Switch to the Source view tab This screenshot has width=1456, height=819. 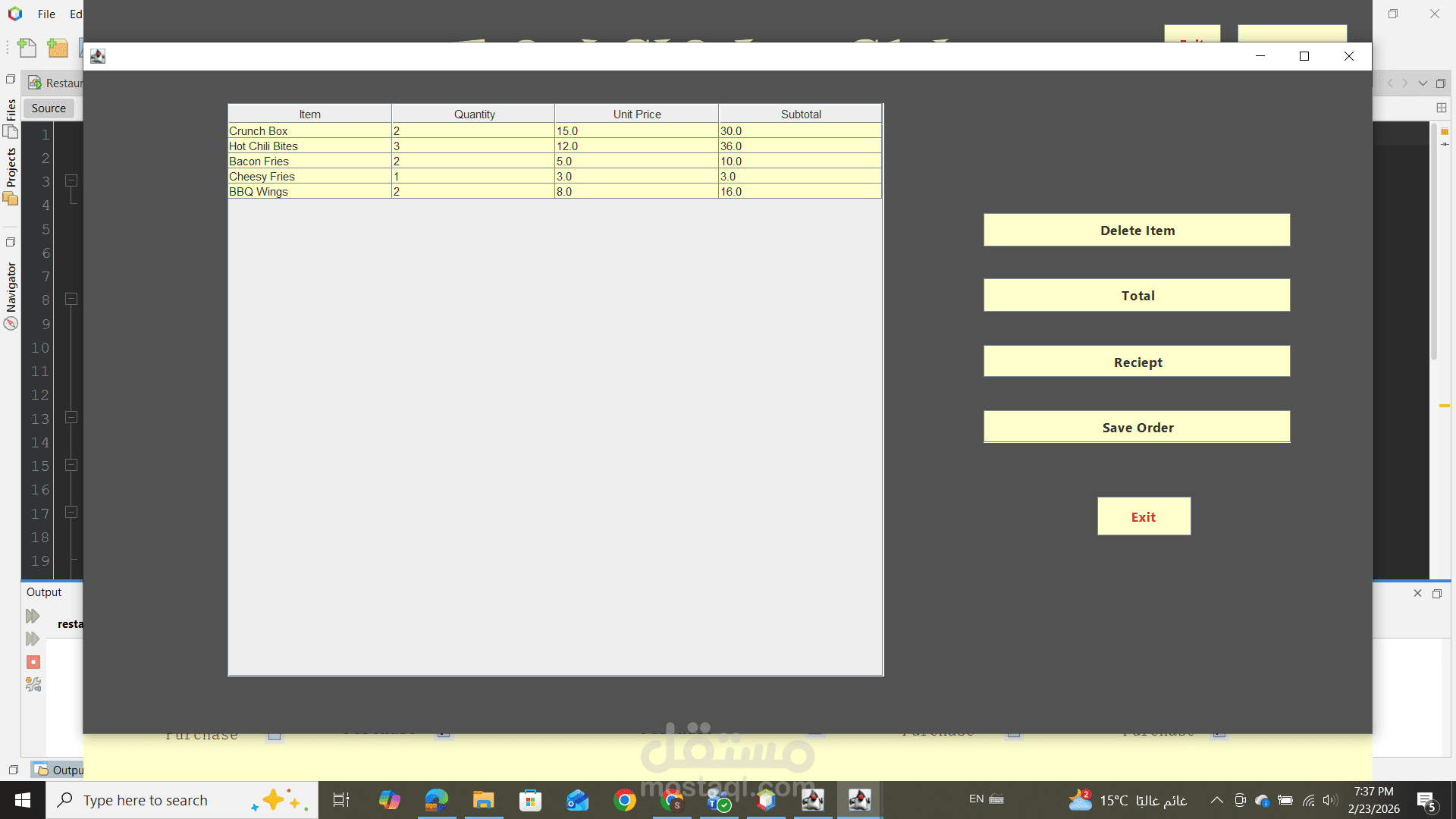click(49, 108)
